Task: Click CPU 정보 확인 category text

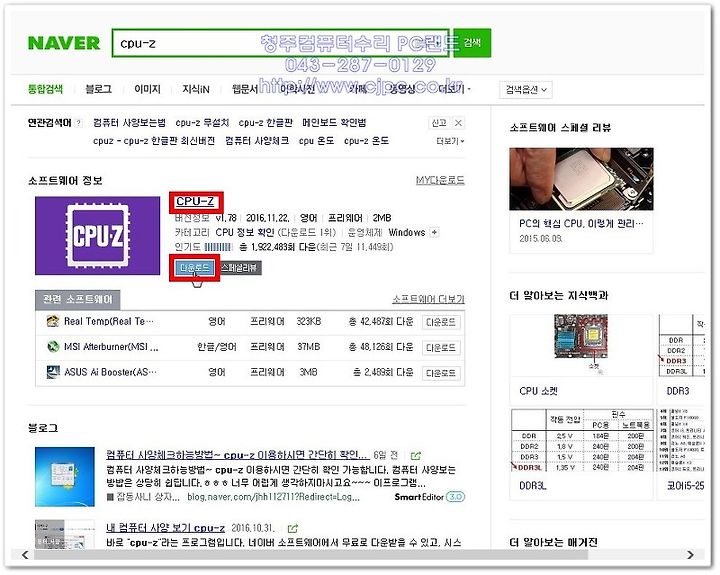Action: (x=245, y=232)
